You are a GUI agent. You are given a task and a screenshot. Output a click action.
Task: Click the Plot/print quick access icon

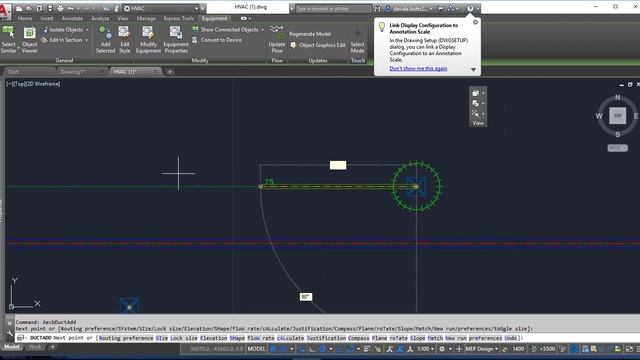tap(60, 8)
